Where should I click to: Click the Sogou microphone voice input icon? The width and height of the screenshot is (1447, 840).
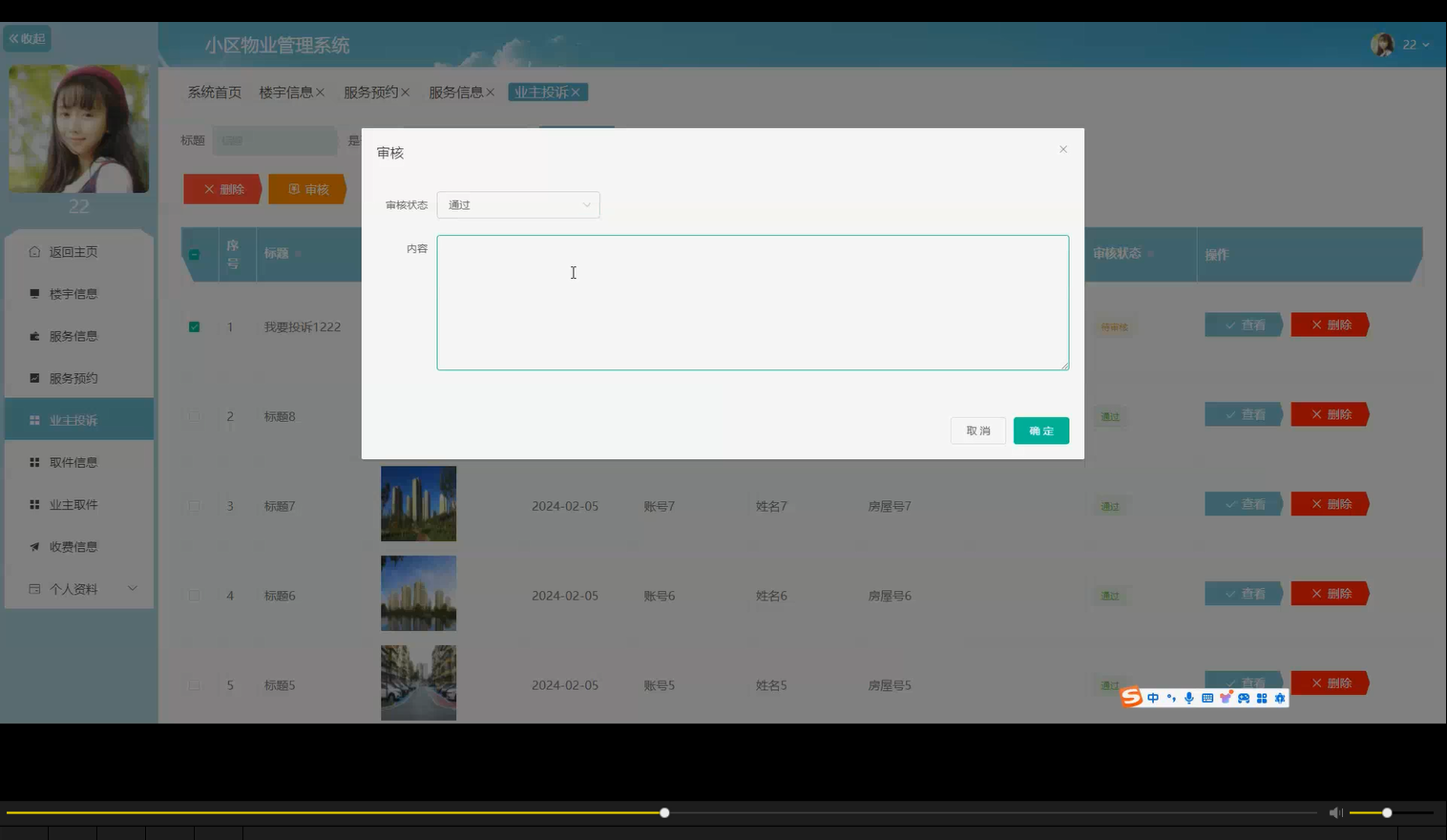tap(1189, 698)
